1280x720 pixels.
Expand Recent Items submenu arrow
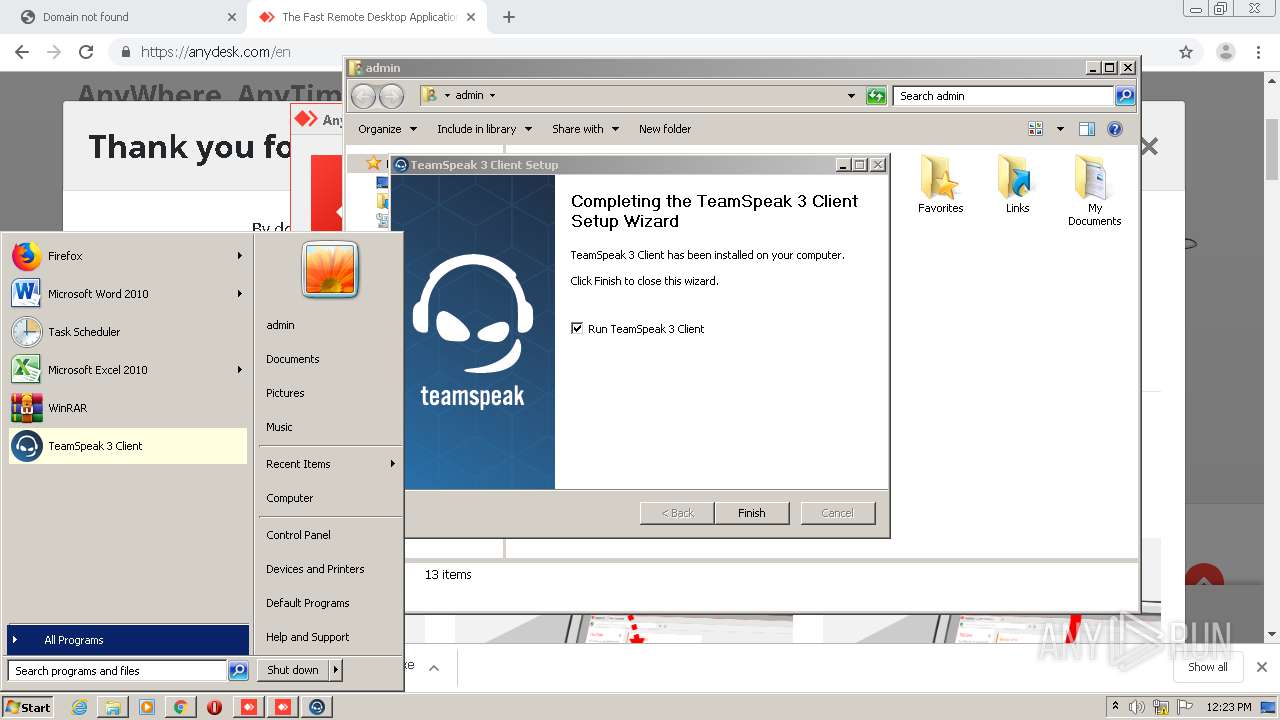point(393,464)
